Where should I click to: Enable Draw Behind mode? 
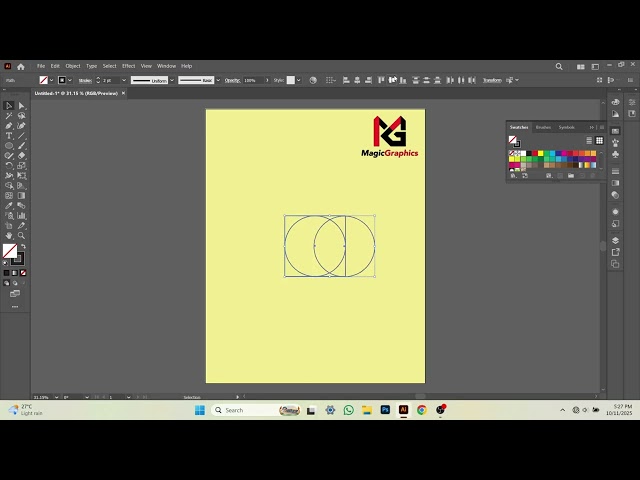(x=15, y=283)
